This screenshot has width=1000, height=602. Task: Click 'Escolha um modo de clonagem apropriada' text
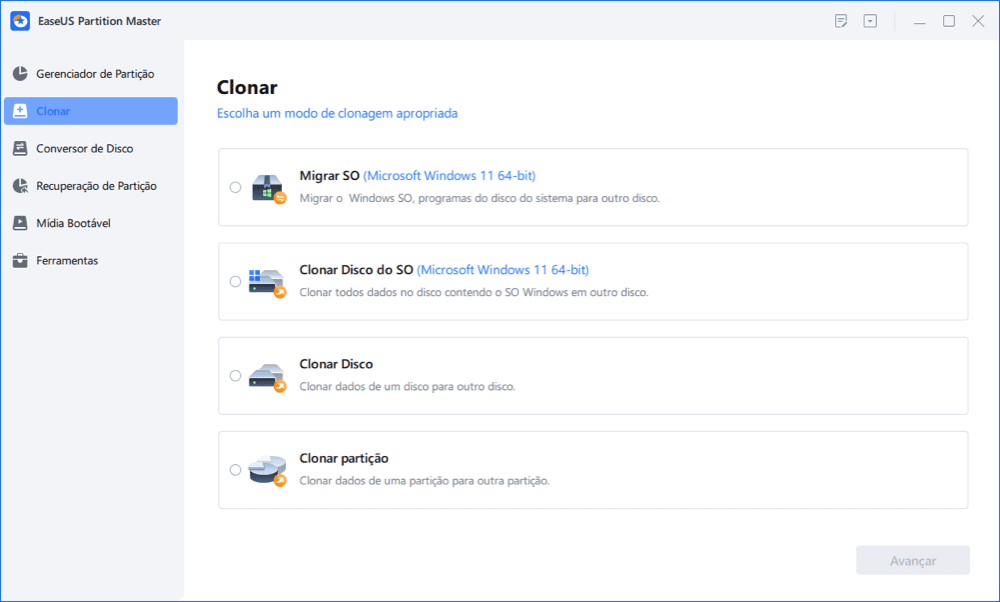coord(337,114)
